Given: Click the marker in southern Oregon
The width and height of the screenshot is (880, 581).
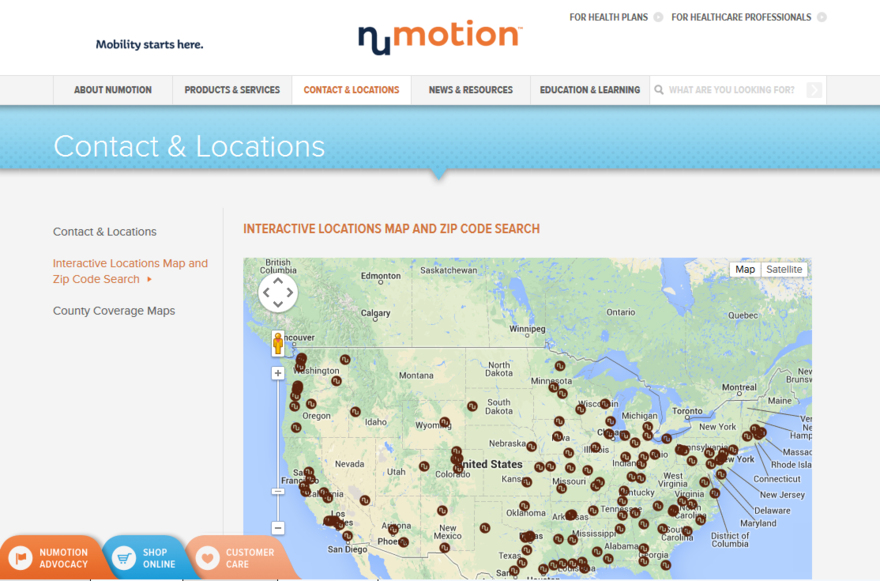Looking at the screenshot, I should 296,428.
